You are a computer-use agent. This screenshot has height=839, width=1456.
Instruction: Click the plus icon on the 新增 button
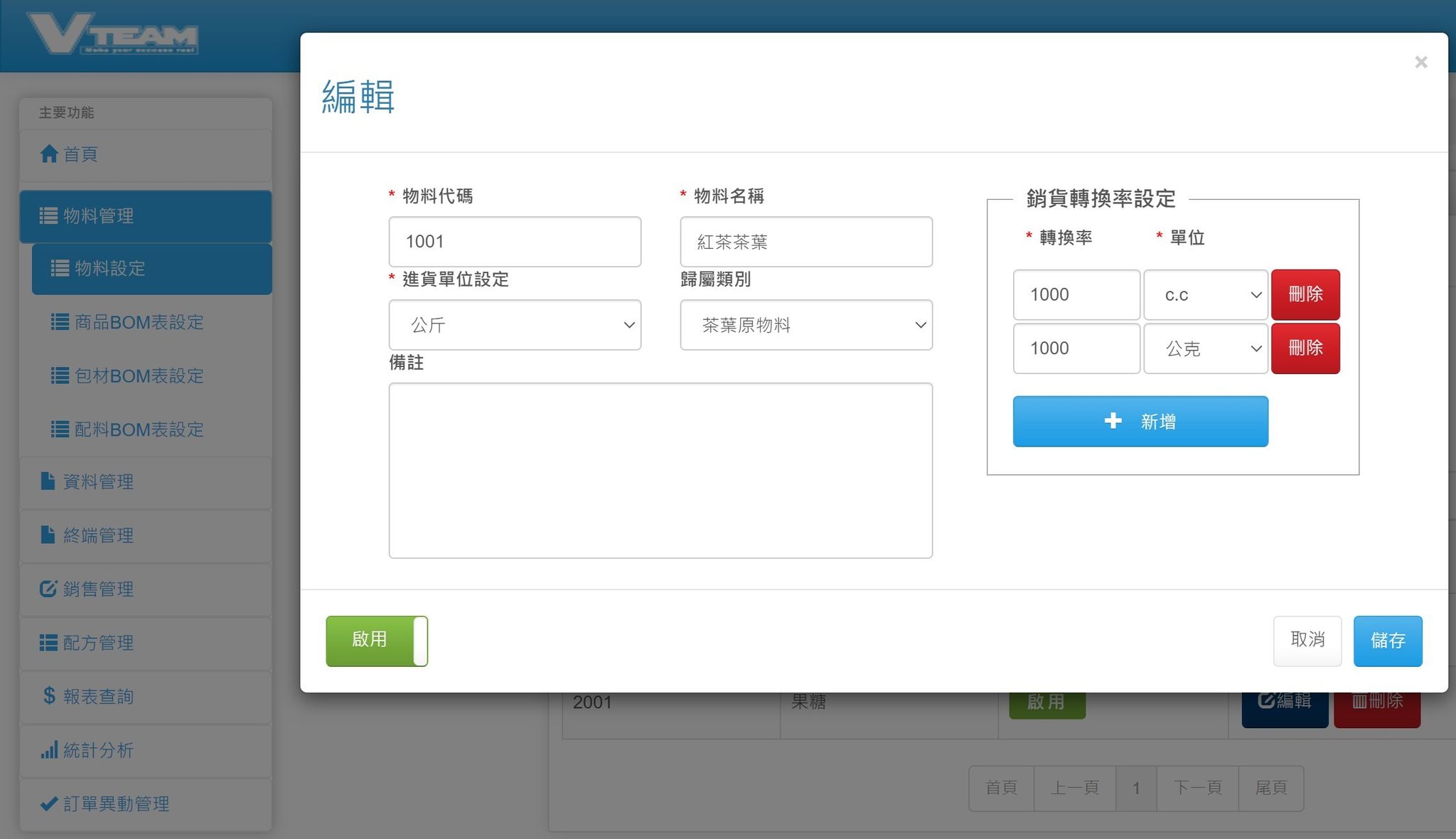coord(1112,421)
